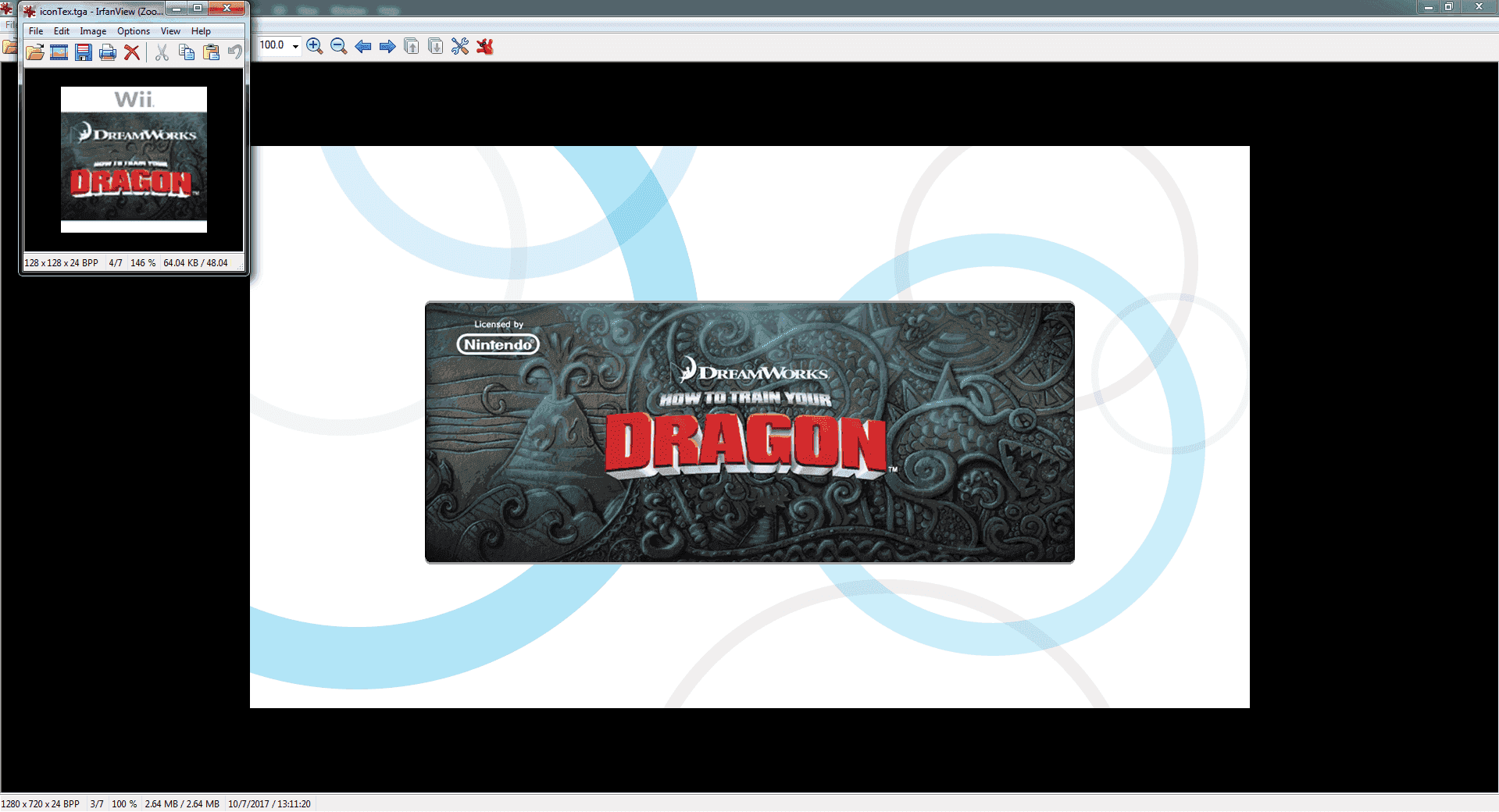Image resolution: width=1499 pixels, height=812 pixels.
Task: Minimize the background IrfanView window
Action: (x=1428, y=7)
